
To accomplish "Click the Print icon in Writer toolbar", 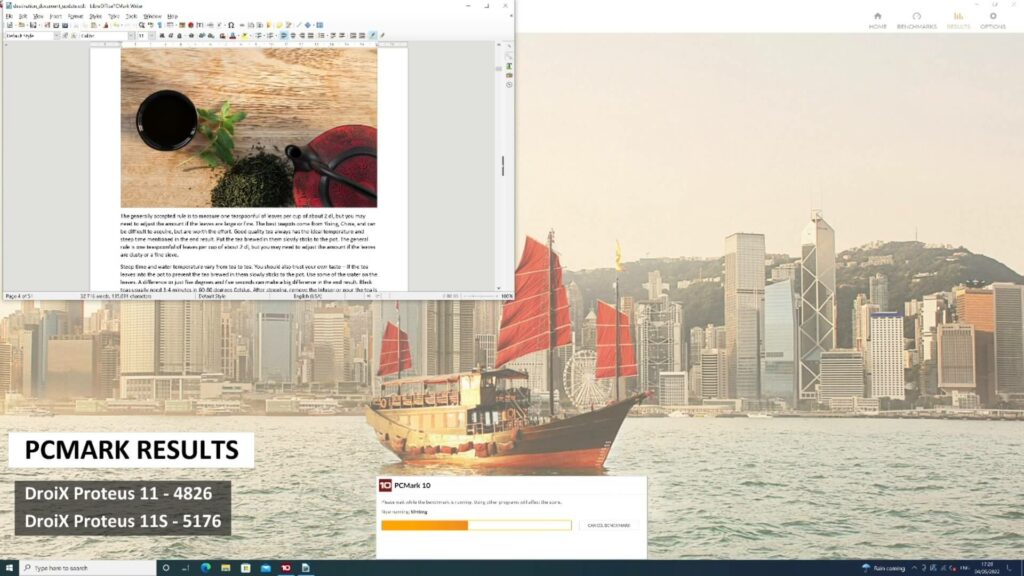I will [x=56, y=25].
